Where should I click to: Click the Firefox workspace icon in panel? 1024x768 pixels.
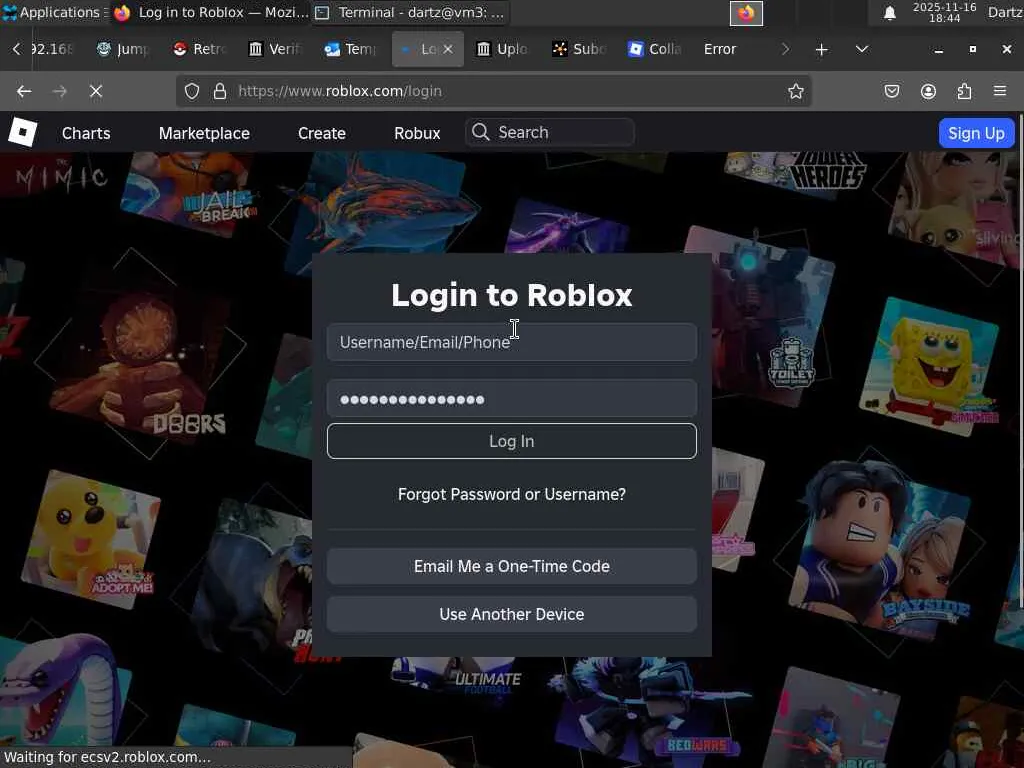pyautogui.click(x=746, y=13)
